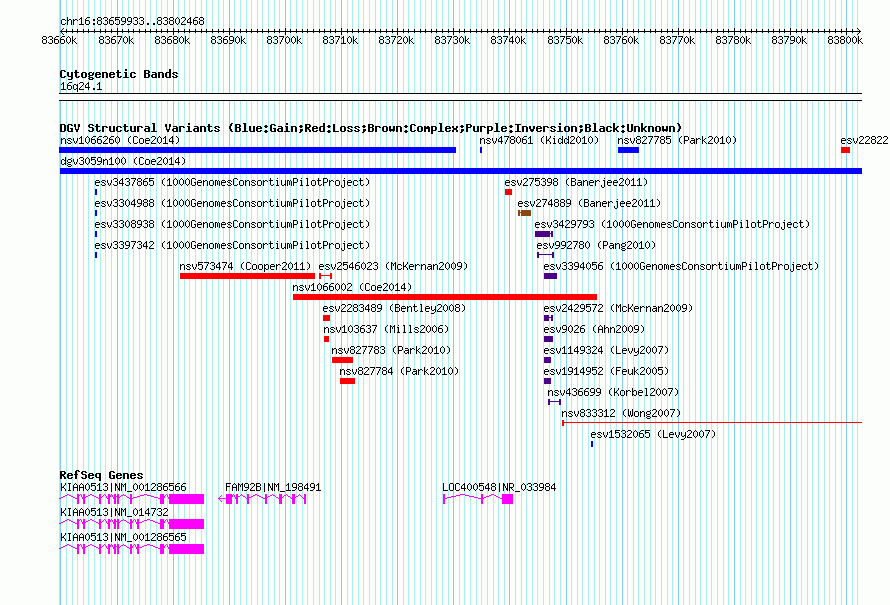Click the esv2283489 (Bentley2008) label
The width and height of the screenshot is (890, 605).
[394, 308]
